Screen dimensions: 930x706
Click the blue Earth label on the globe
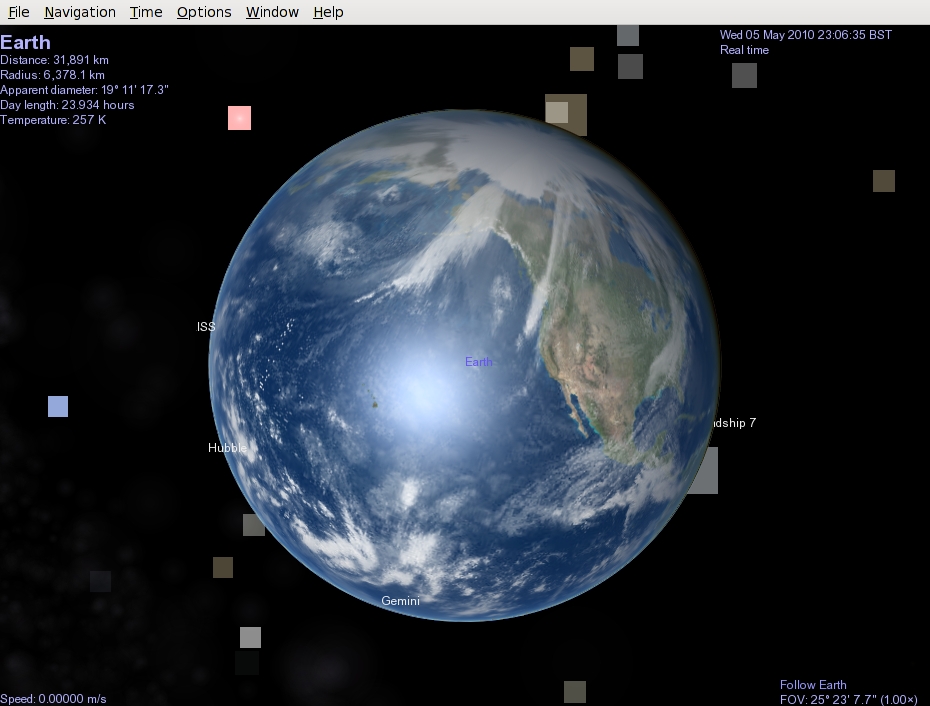tap(478, 362)
